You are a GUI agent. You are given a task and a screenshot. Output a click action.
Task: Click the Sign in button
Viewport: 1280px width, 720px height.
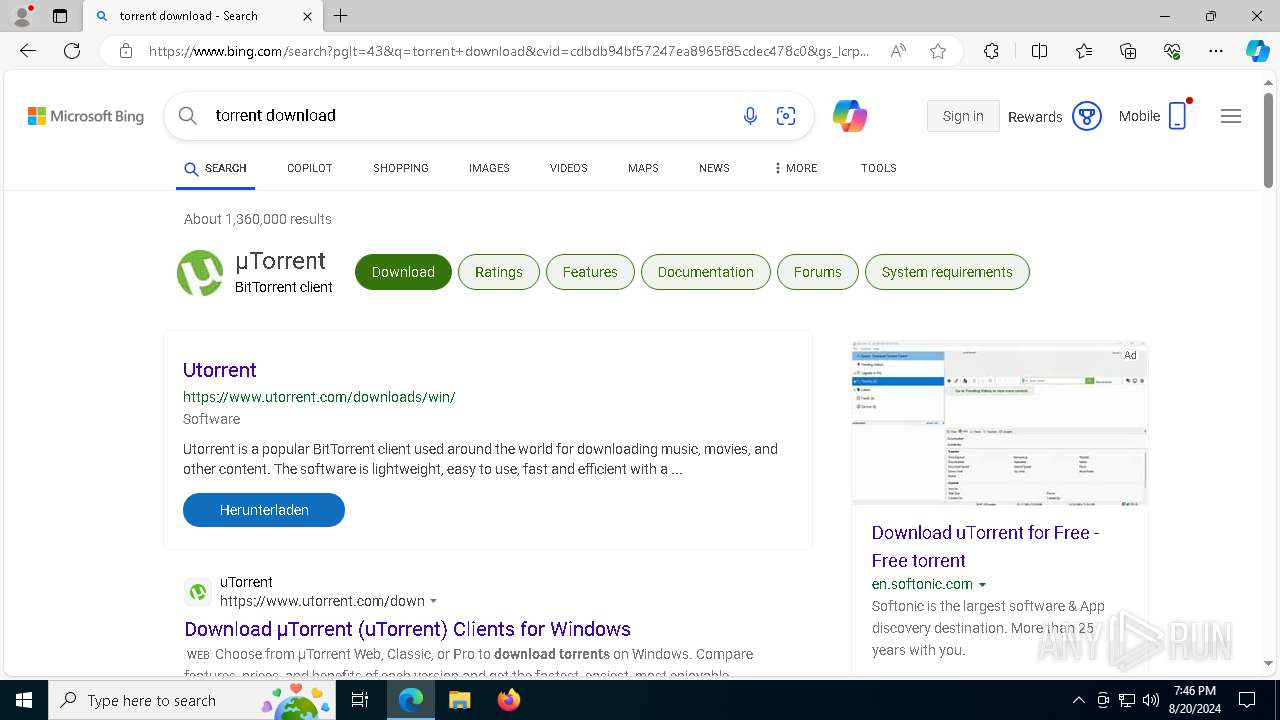click(963, 116)
